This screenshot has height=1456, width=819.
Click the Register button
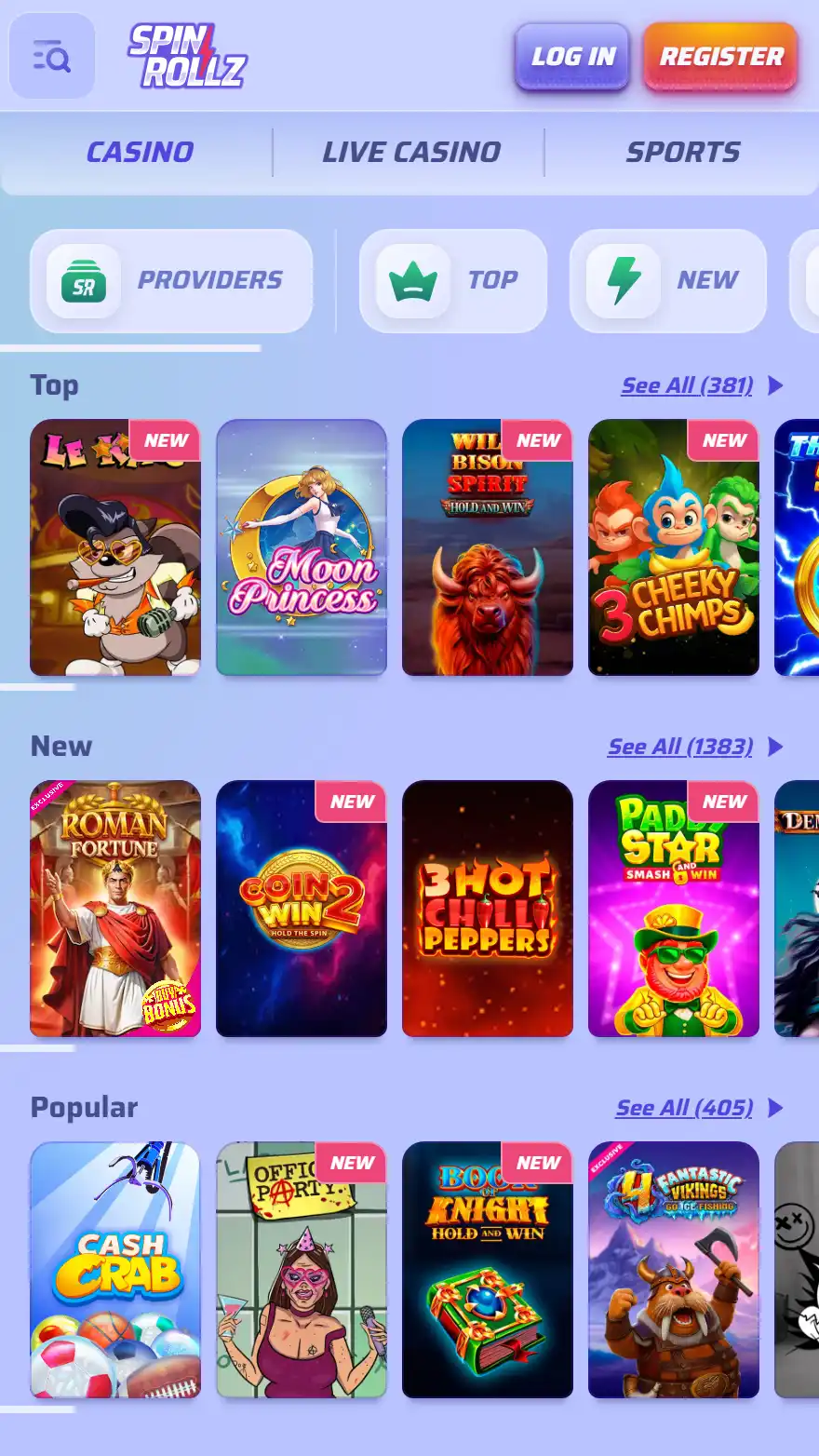[721, 57]
